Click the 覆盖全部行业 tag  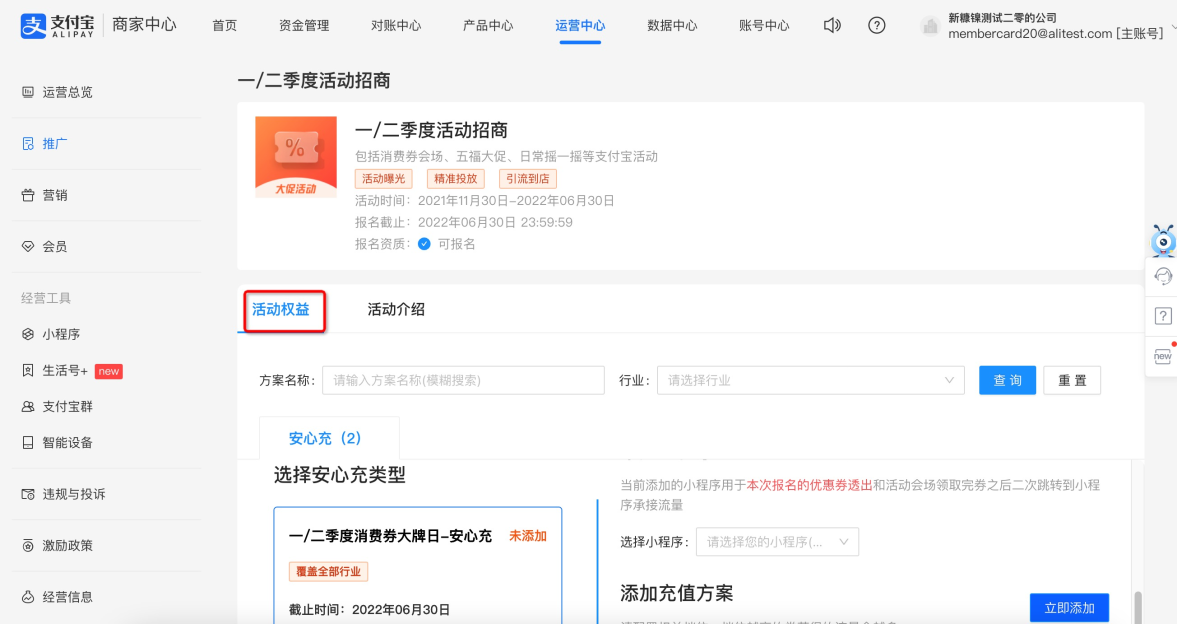pyautogui.click(x=329, y=571)
